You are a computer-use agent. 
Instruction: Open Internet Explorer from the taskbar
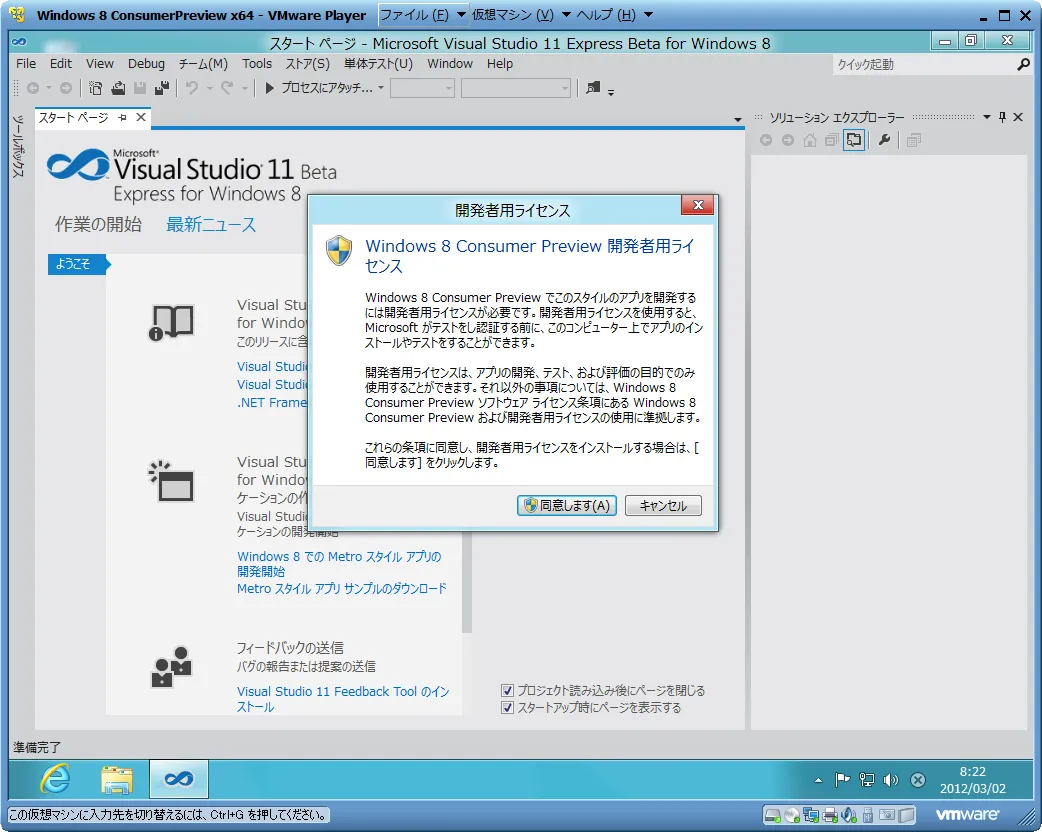(55, 779)
